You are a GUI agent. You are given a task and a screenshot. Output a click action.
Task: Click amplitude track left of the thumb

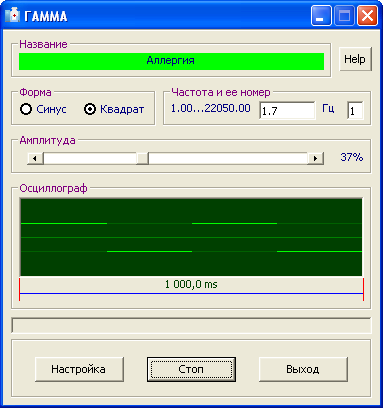click(90, 158)
